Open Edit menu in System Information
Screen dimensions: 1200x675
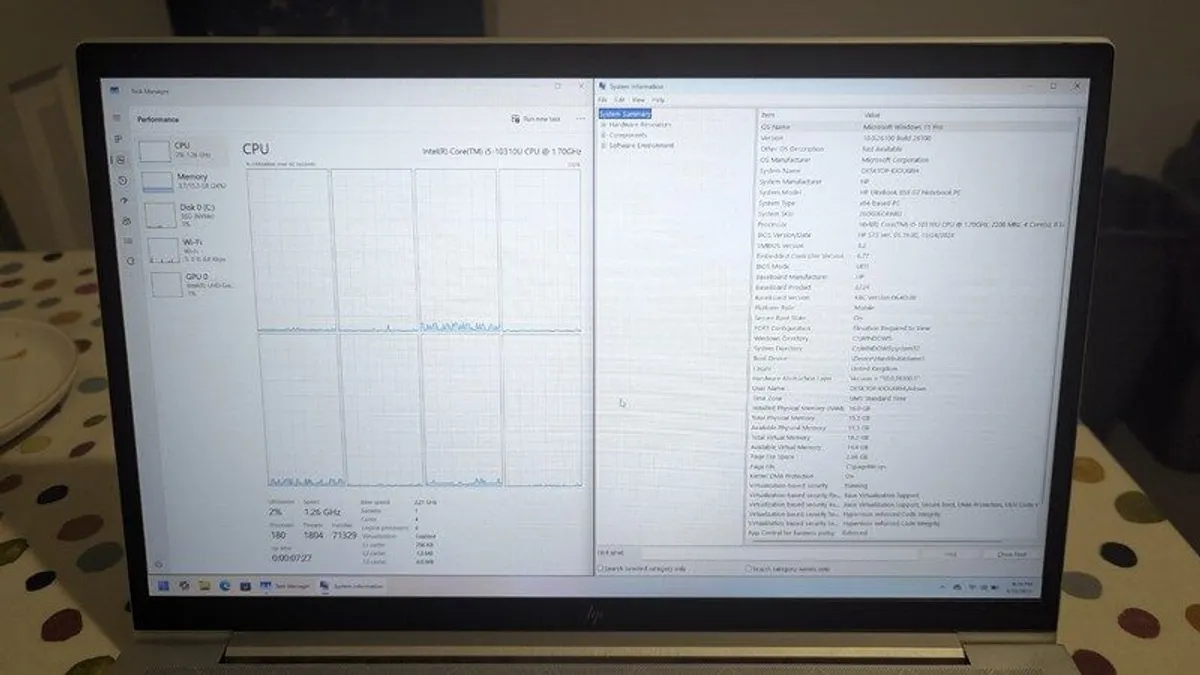(620, 101)
